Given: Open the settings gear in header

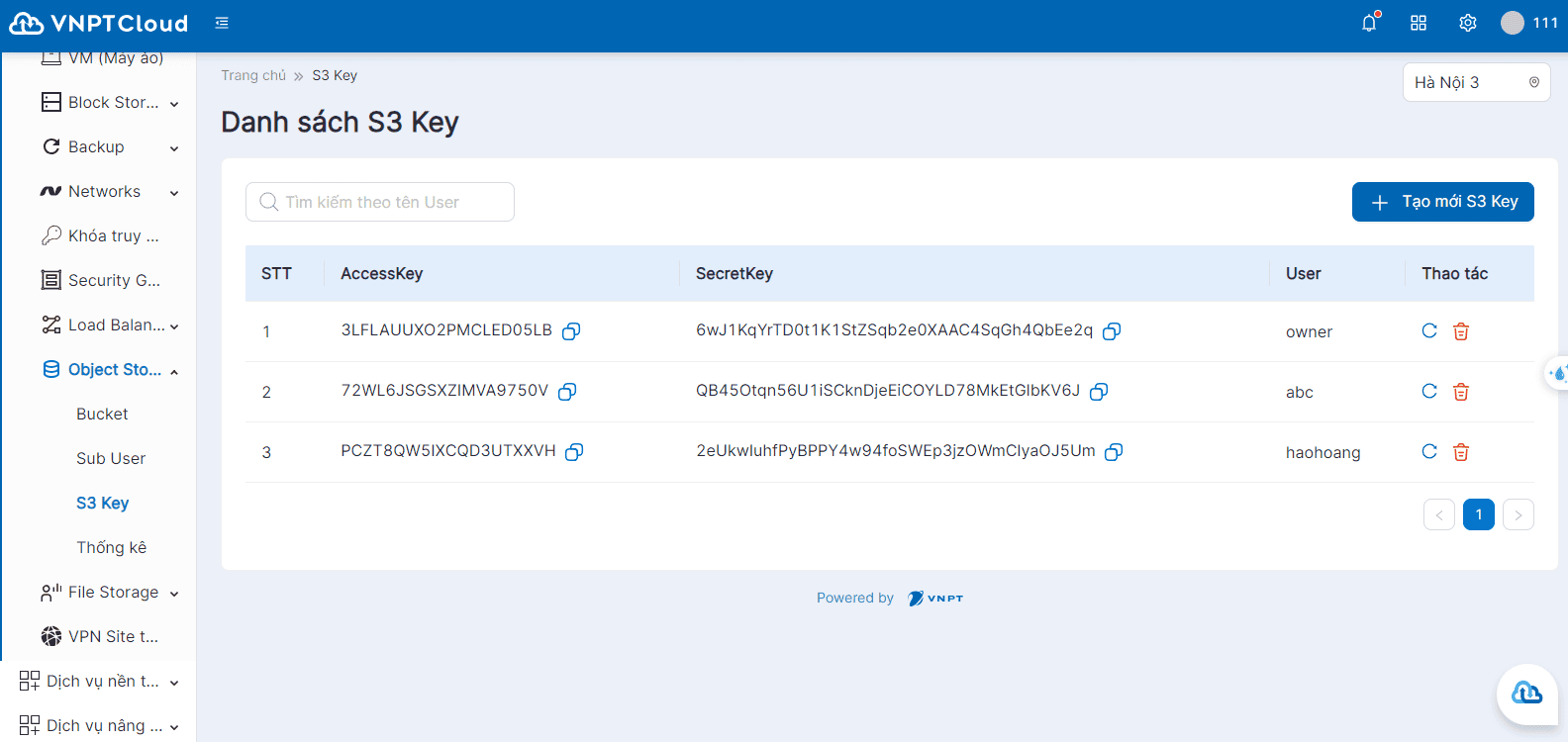Looking at the screenshot, I should tap(1468, 23).
